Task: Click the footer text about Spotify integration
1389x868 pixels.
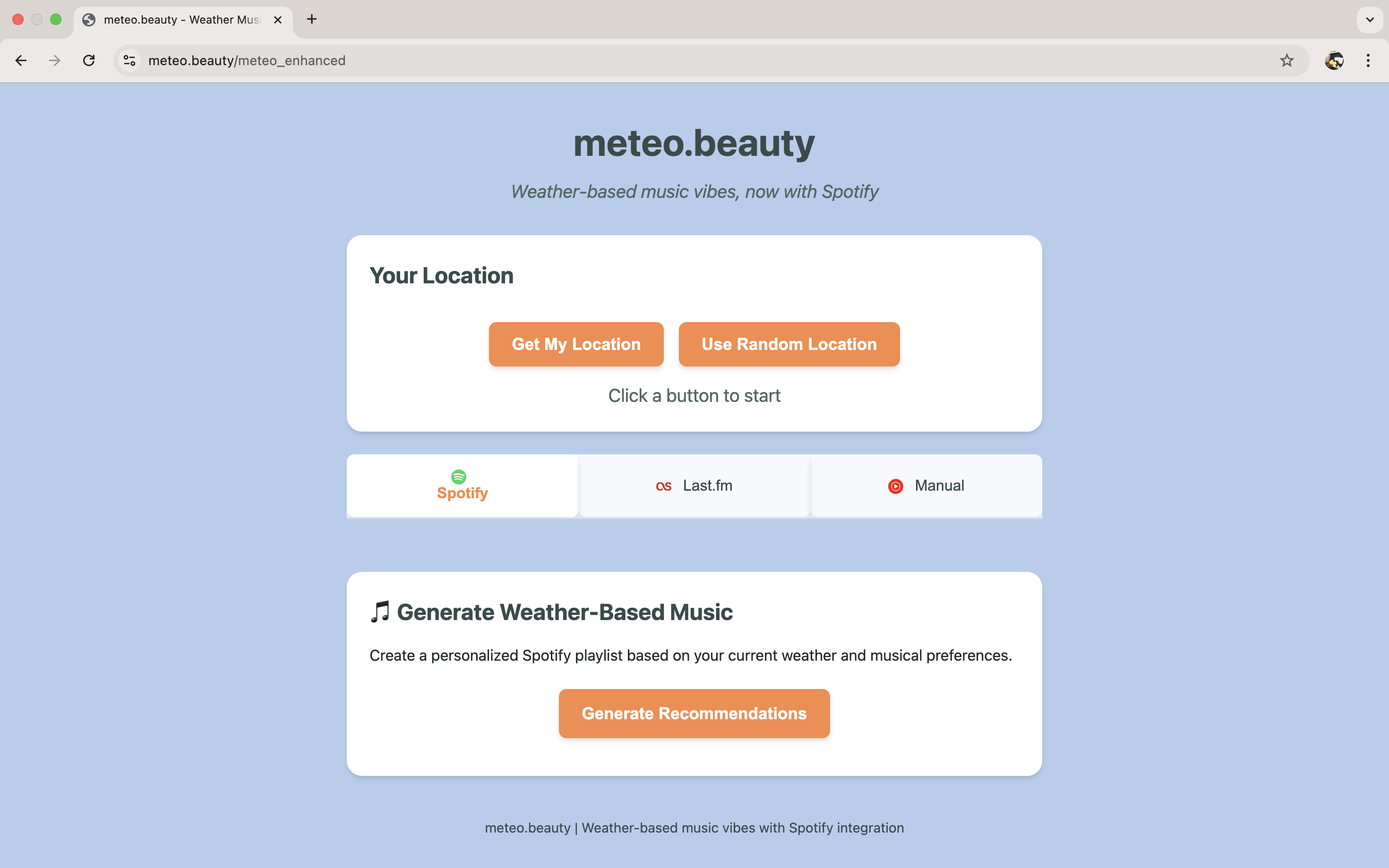Action: tap(694, 828)
